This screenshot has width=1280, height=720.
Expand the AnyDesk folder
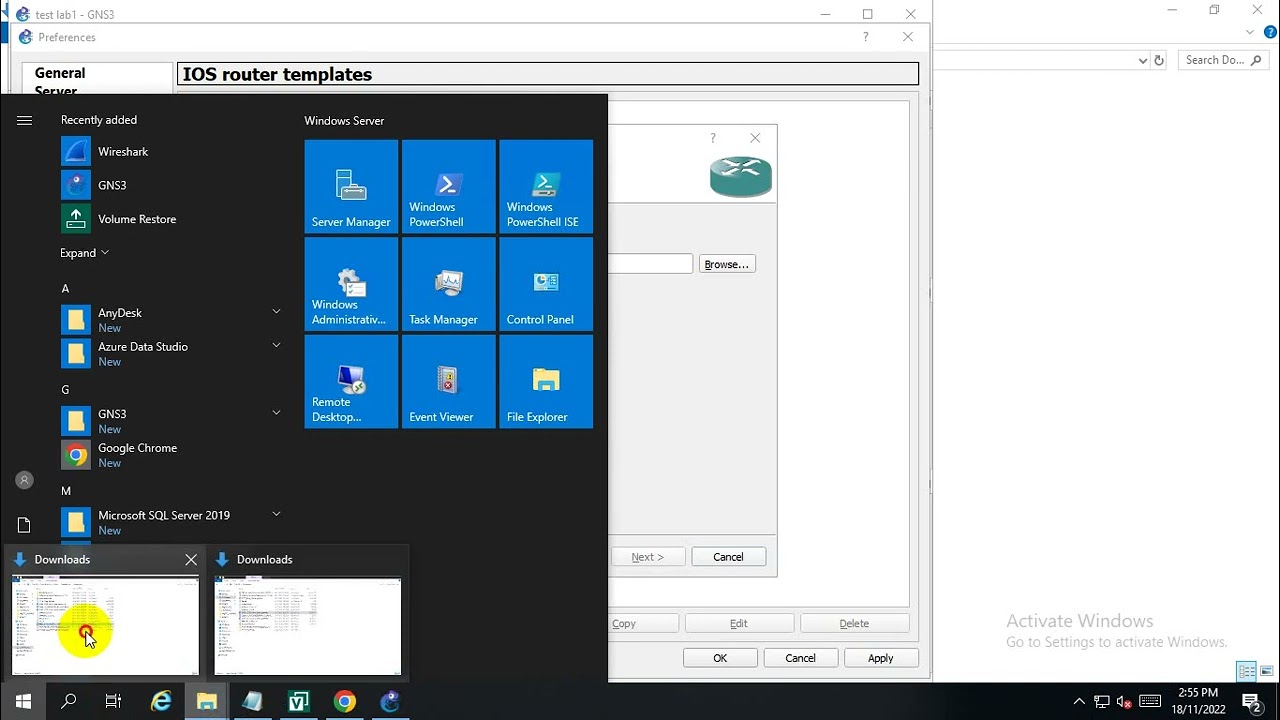[276, 312]
